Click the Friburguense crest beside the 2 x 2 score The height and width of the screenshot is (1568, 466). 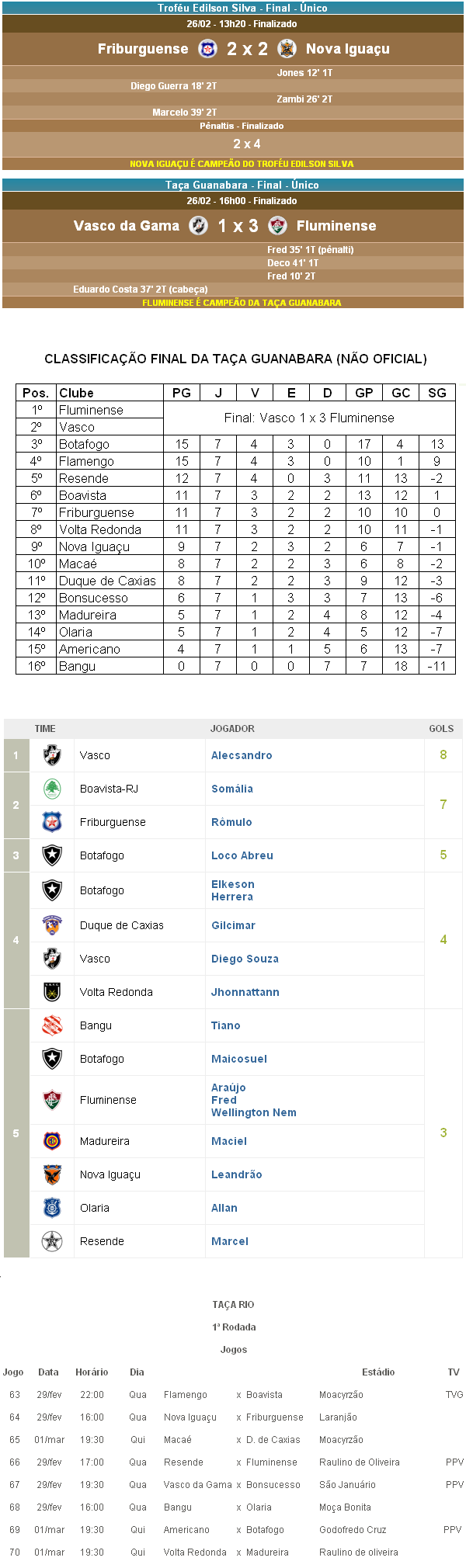click(207, 49)
